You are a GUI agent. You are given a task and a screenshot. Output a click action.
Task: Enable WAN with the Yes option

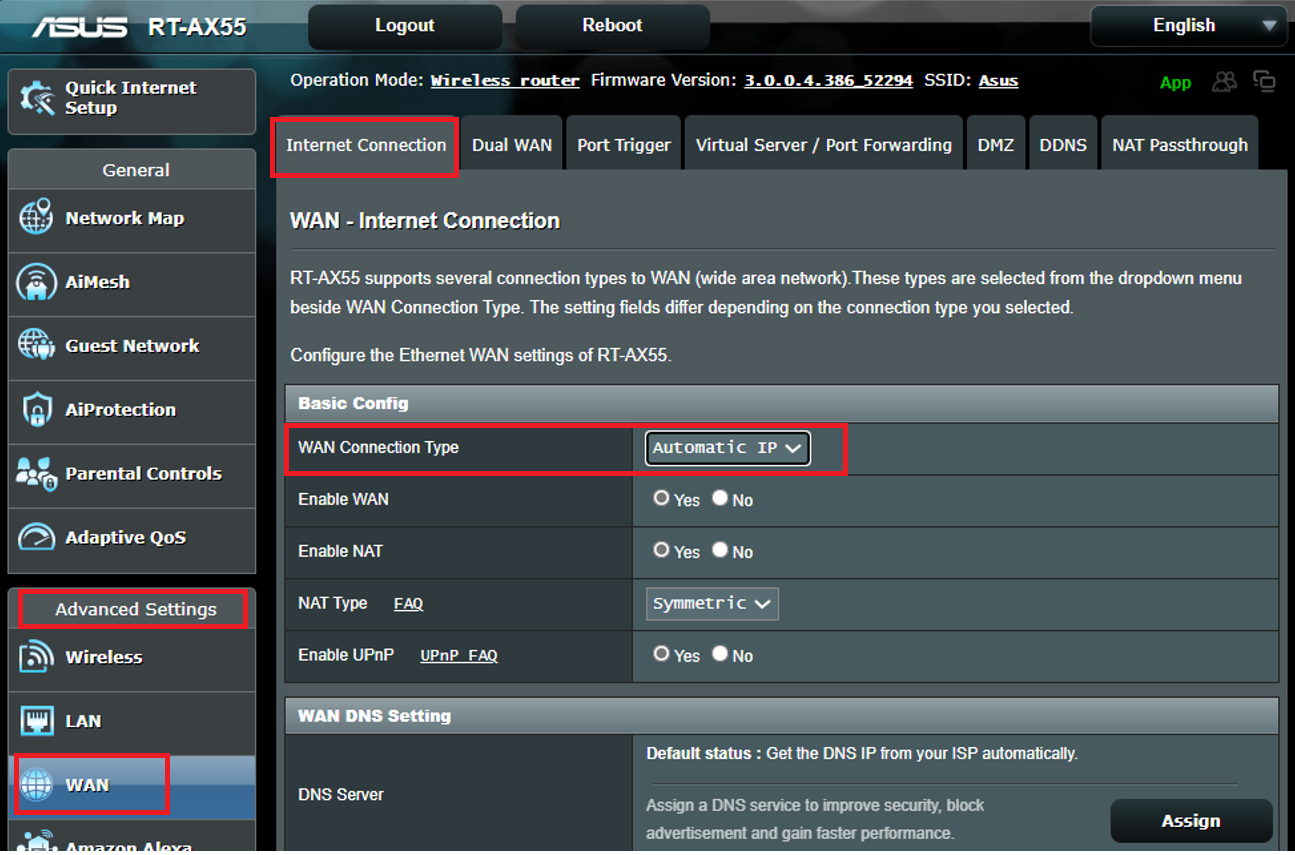(661, 500)
